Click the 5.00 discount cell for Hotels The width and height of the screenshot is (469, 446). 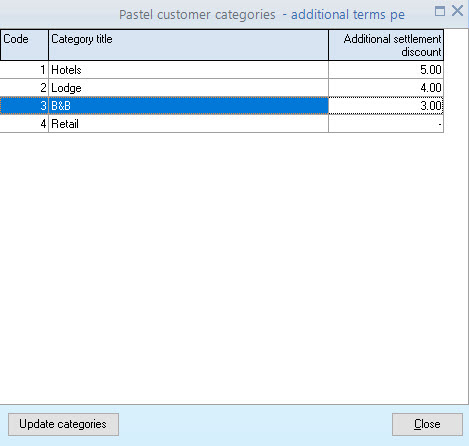386,70
